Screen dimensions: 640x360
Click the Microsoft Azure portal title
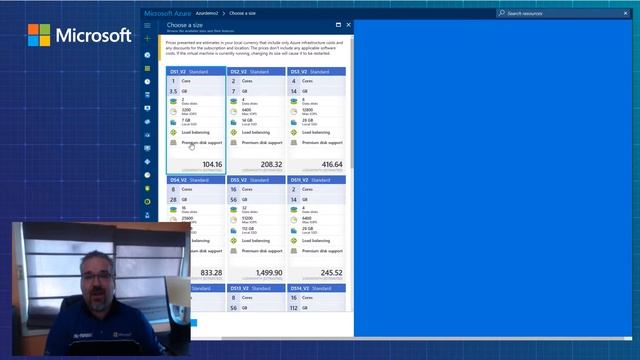(x=167, y=13)
